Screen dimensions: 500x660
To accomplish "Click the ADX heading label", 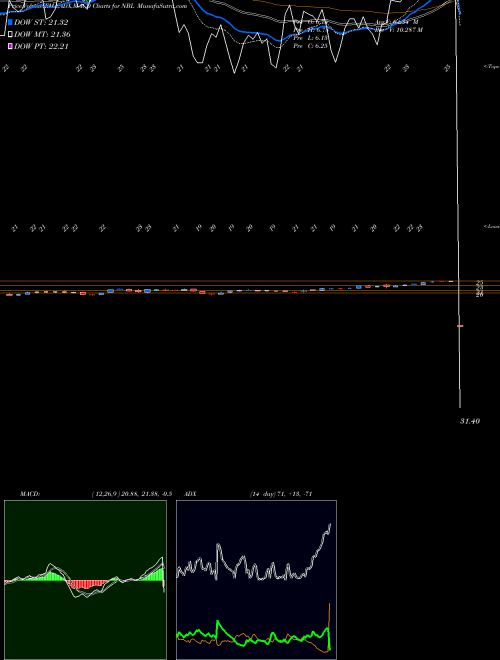I will coord(191,494).
